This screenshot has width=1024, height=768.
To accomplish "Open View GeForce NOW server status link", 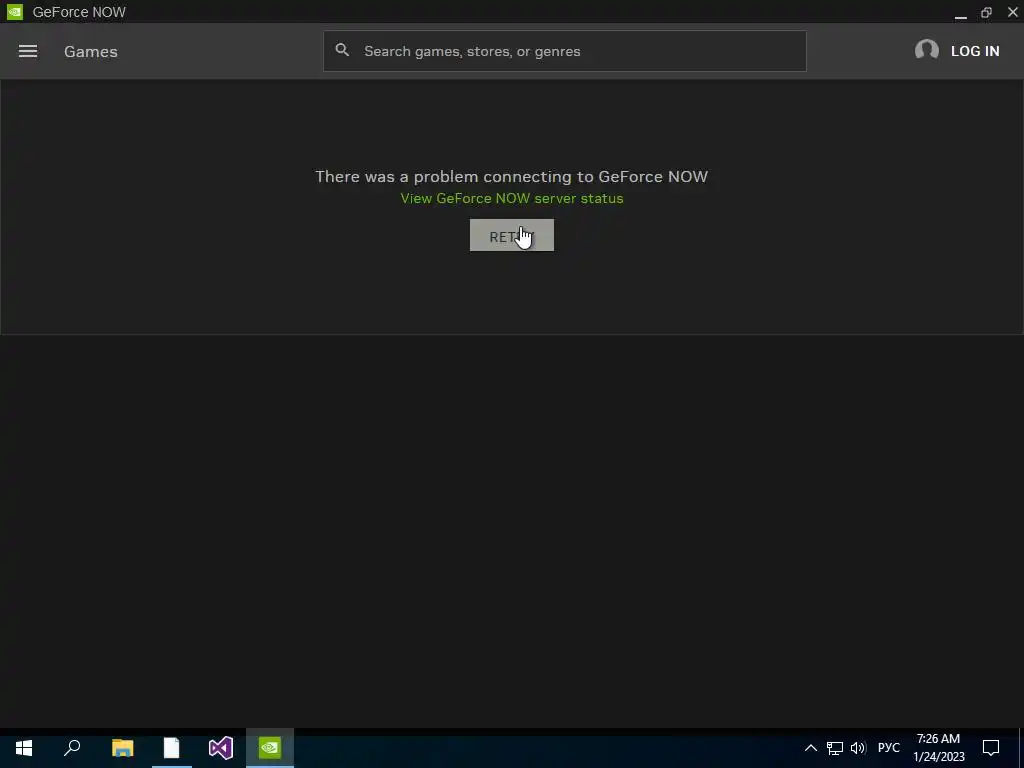I will click(x=511, y=198).
